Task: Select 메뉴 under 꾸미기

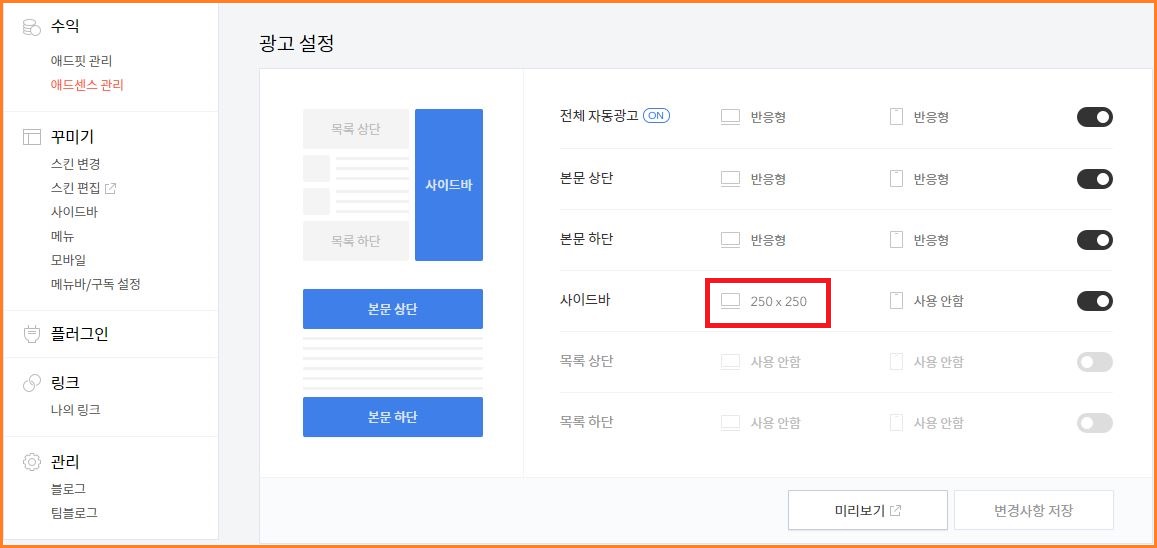Action: pyautogui.click(x=62, y=236)
